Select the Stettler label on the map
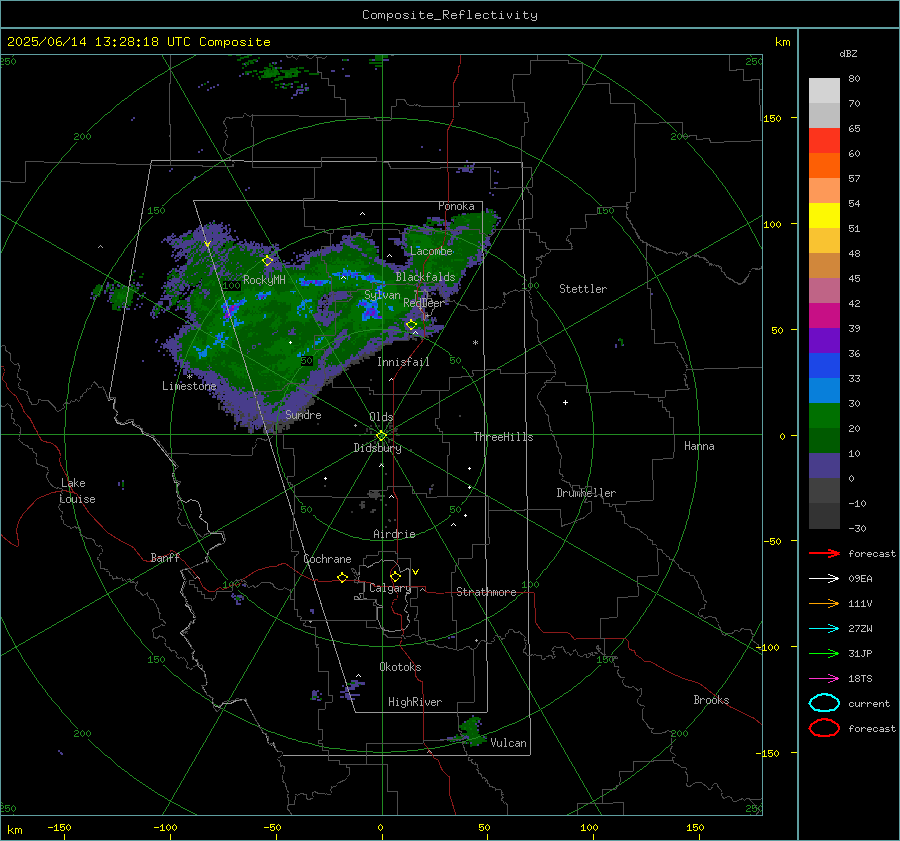 pos(583,289)
